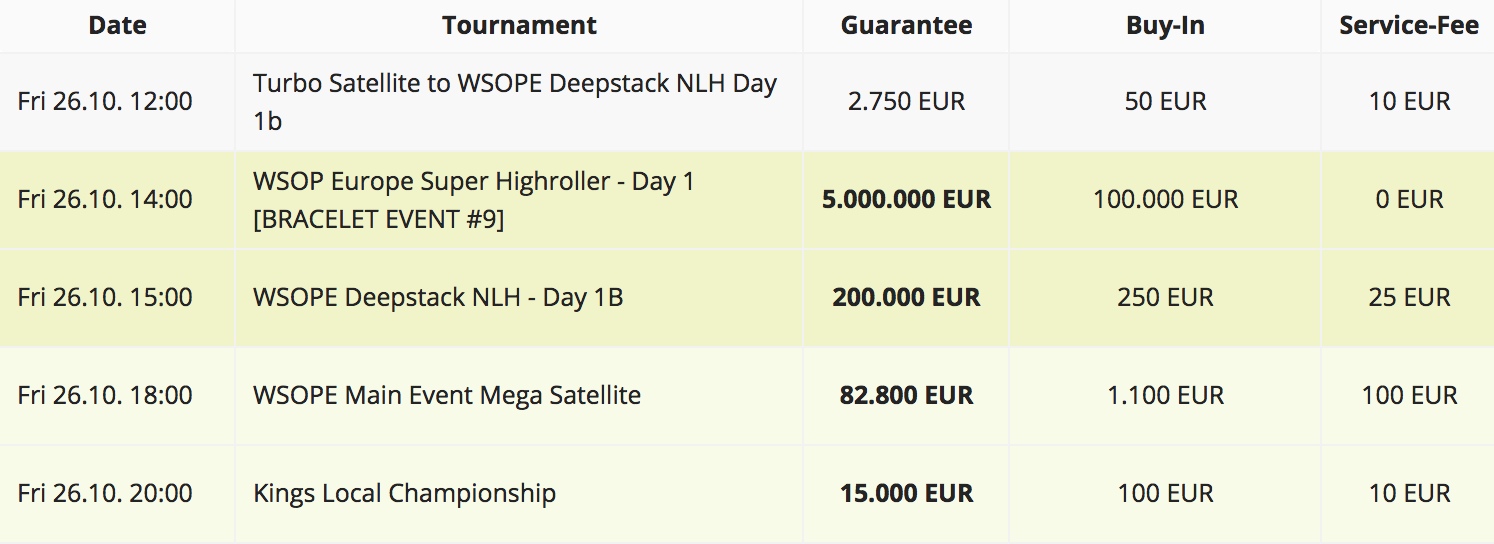Select Kings Local Championship tournament
The height and width of the screenshot is (544, 1494).
404,494
